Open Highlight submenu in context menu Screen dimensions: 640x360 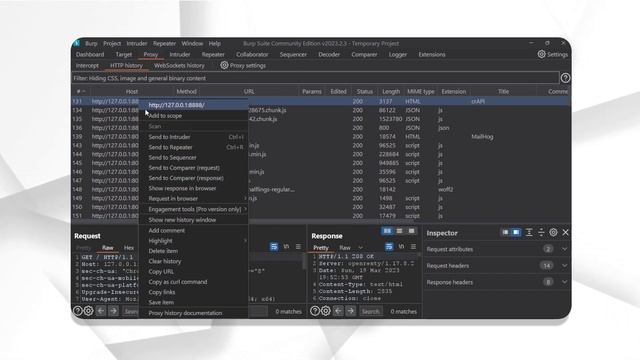tap(194, 241)
